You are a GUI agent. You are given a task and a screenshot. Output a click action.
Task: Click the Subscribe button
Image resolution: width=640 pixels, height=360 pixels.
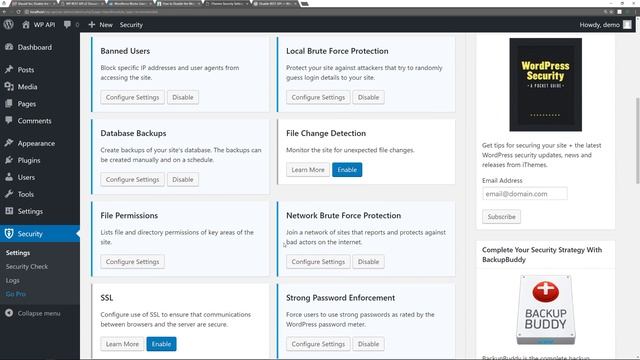click(501, 216)
